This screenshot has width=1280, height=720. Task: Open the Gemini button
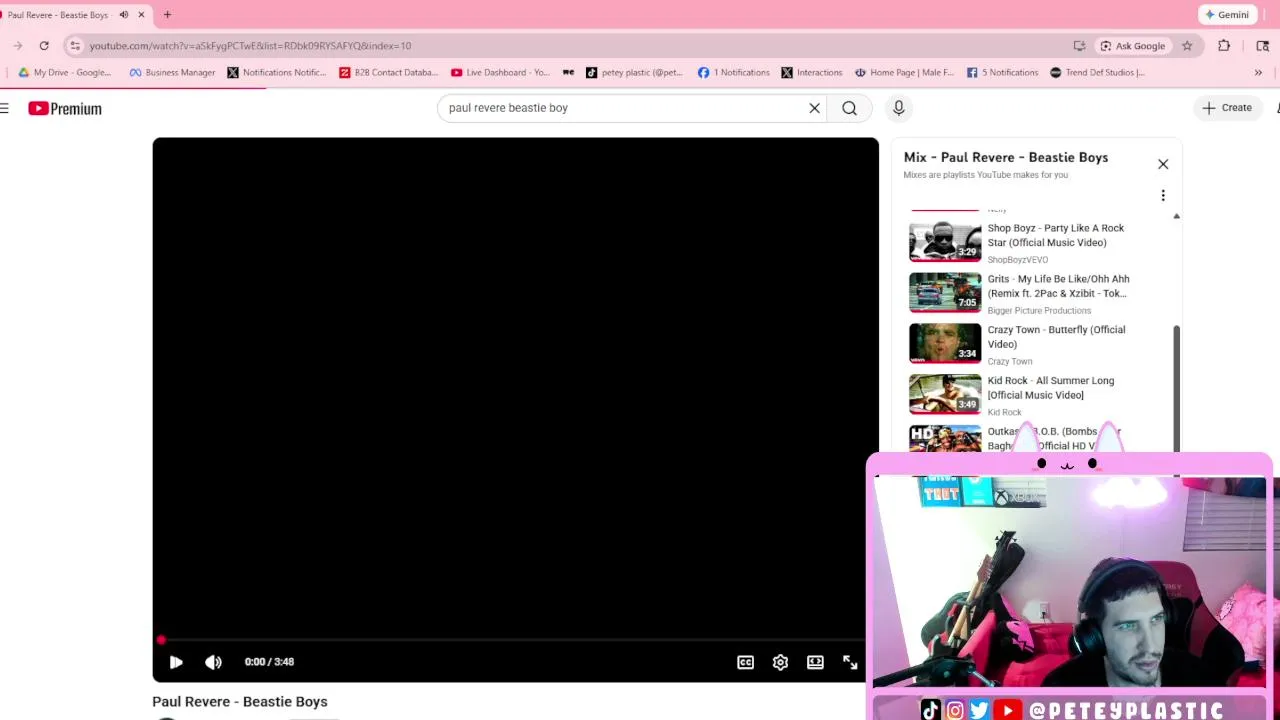(x=1227, y=15)
